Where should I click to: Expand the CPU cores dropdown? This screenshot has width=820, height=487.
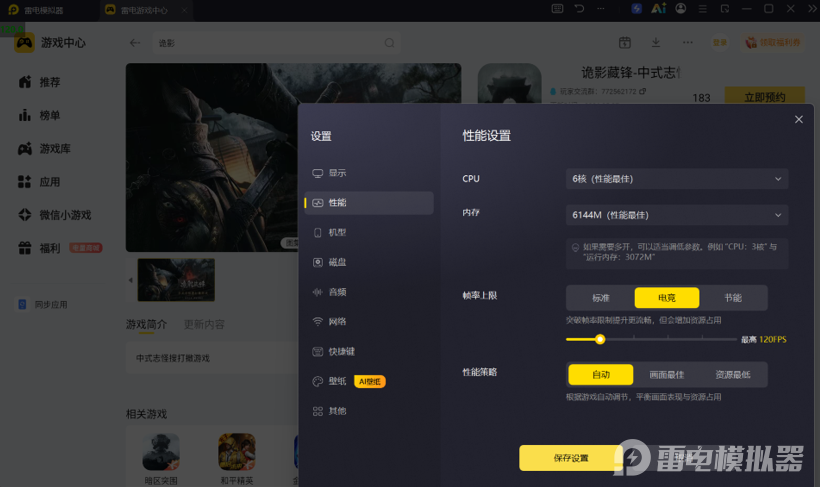tap(677, 179)
